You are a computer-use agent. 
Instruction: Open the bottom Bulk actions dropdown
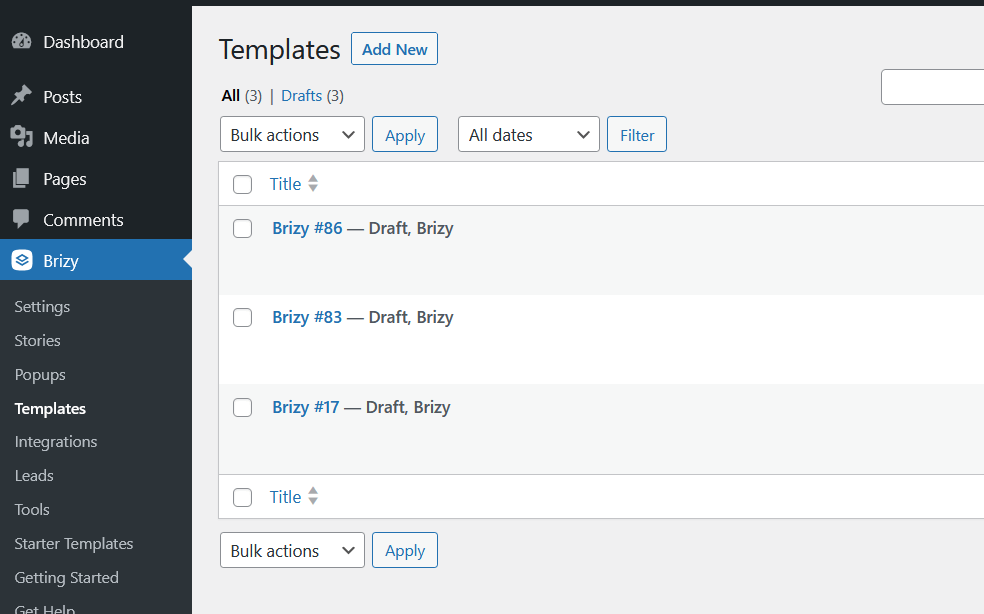292,550
